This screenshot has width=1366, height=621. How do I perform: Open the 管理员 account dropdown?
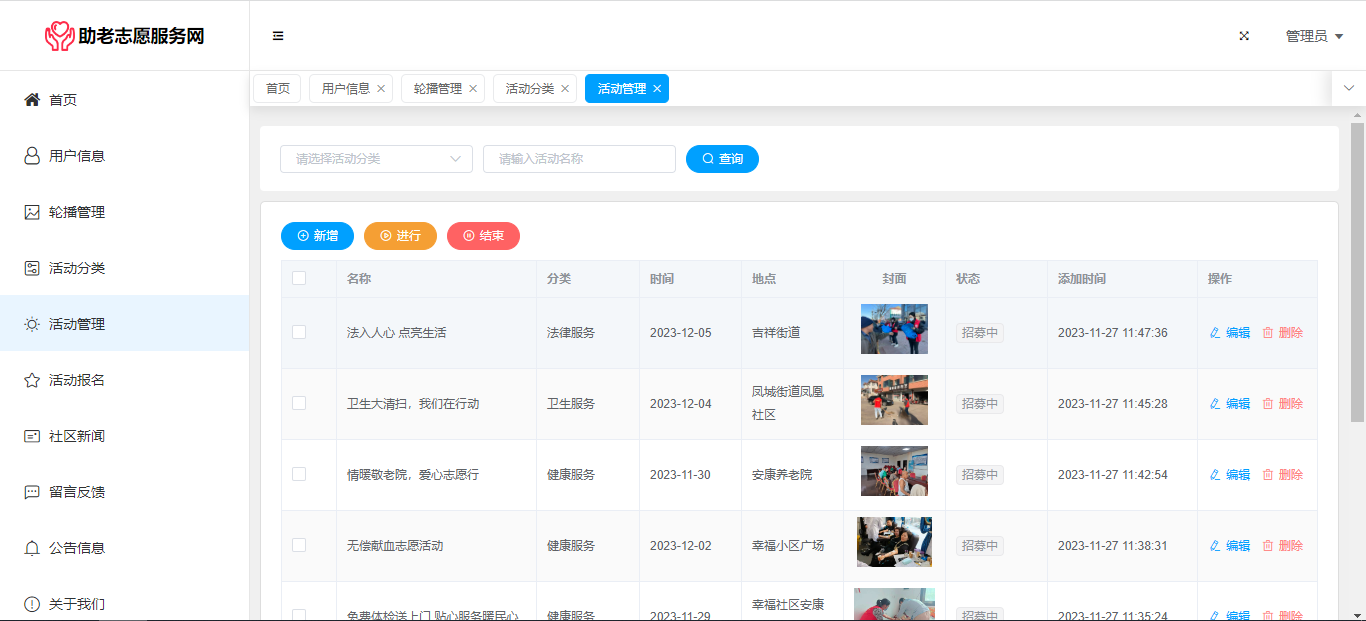[x=1313, y=36]
